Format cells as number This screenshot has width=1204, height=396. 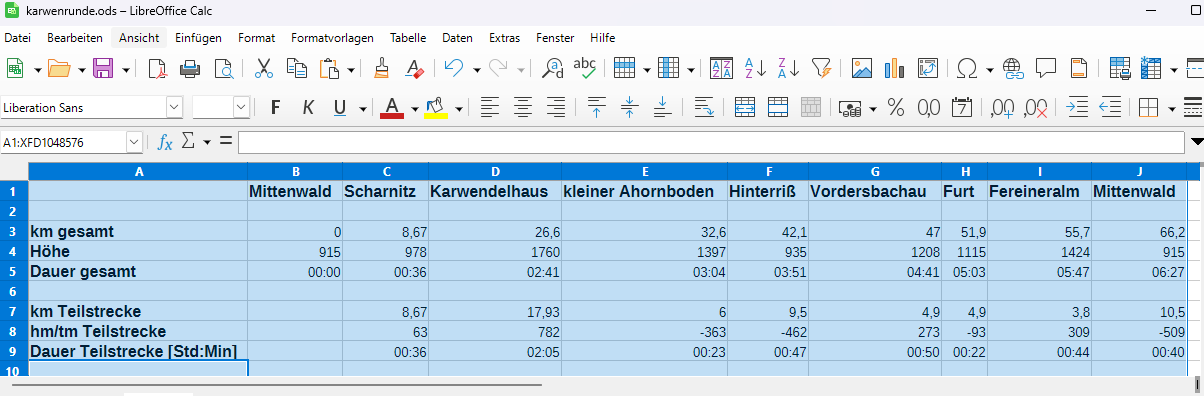(928, 107)
